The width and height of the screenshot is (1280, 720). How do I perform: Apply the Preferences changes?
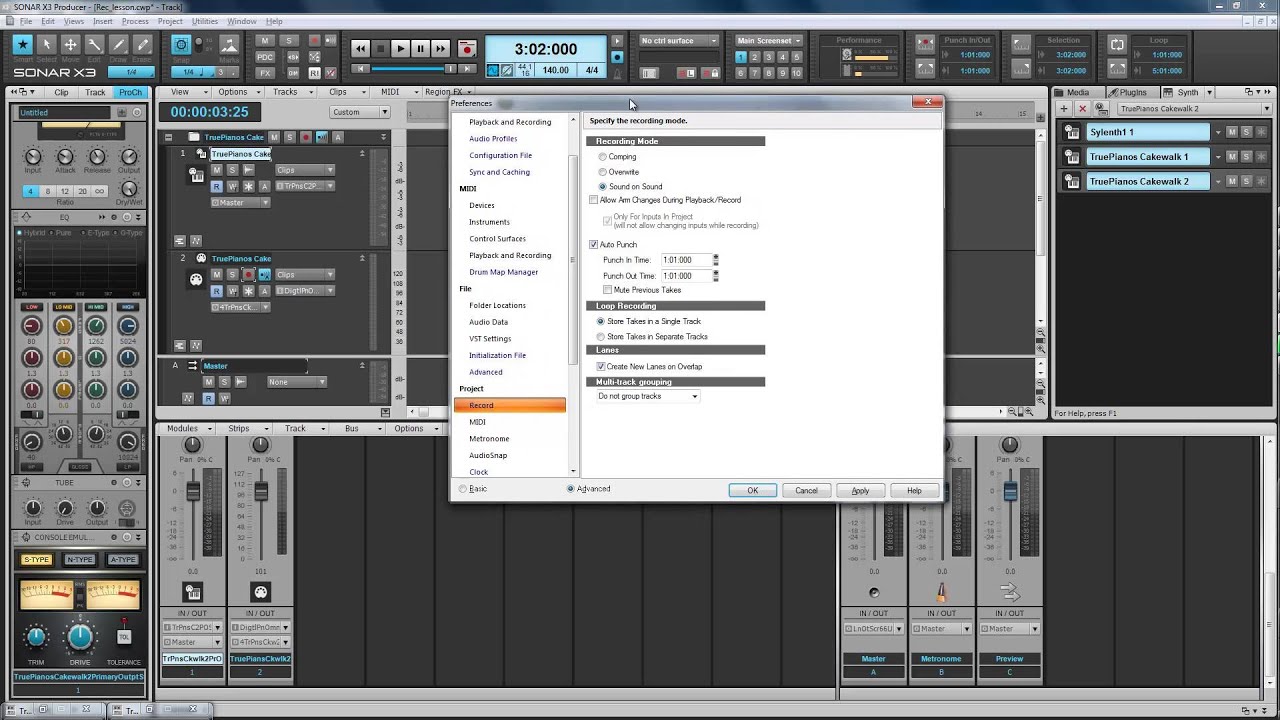(x=860, y=490)
